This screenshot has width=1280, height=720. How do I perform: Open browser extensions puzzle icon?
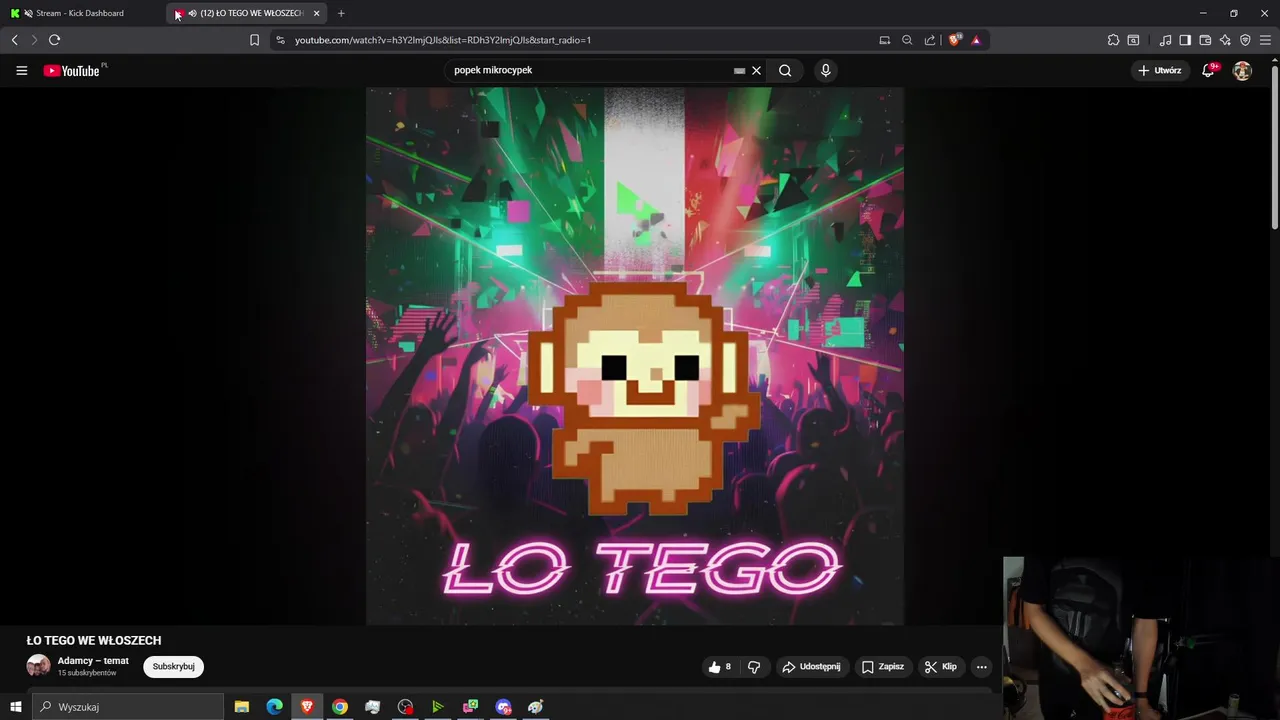1113,40
